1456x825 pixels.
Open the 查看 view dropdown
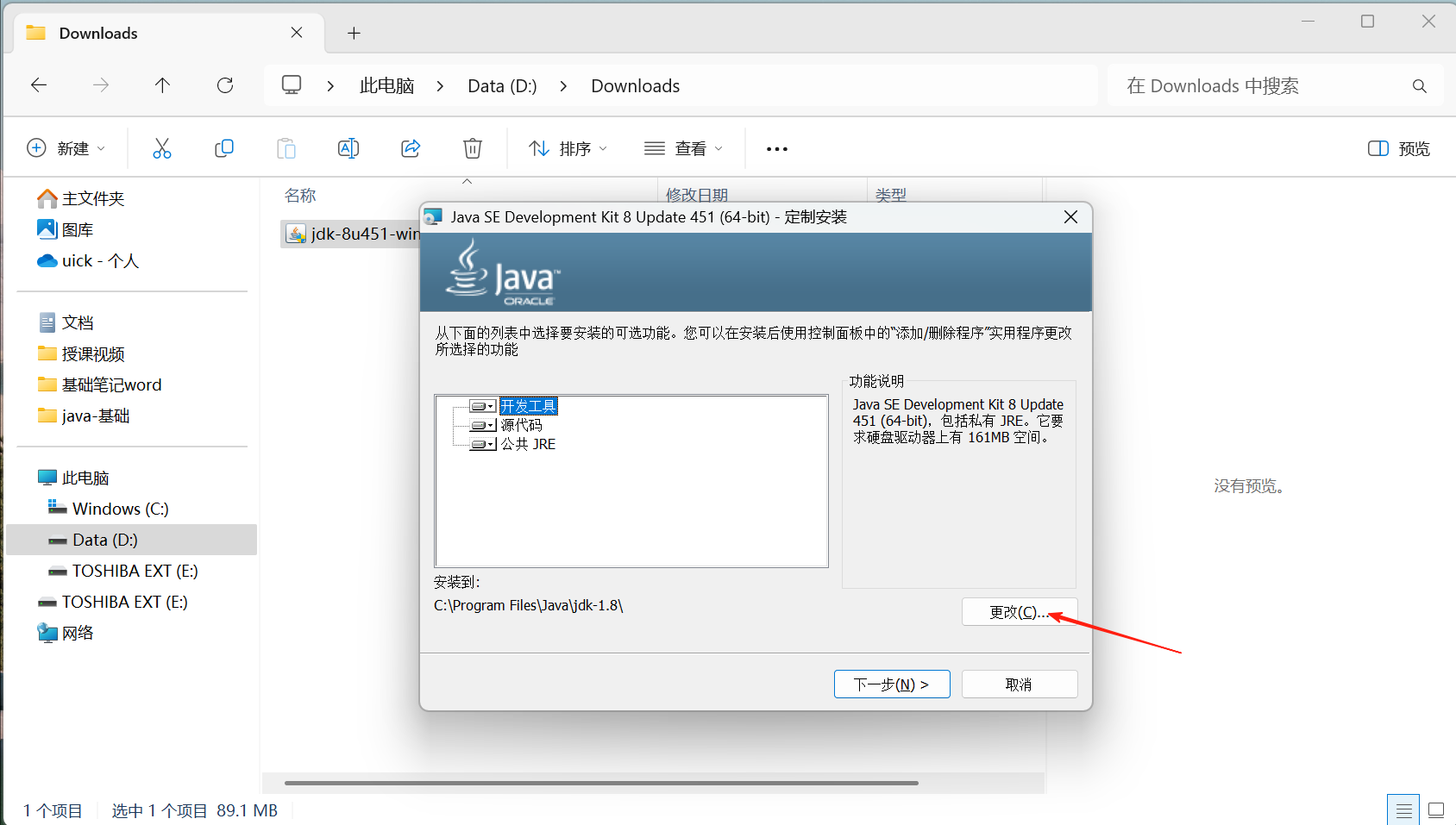point(683,147)
